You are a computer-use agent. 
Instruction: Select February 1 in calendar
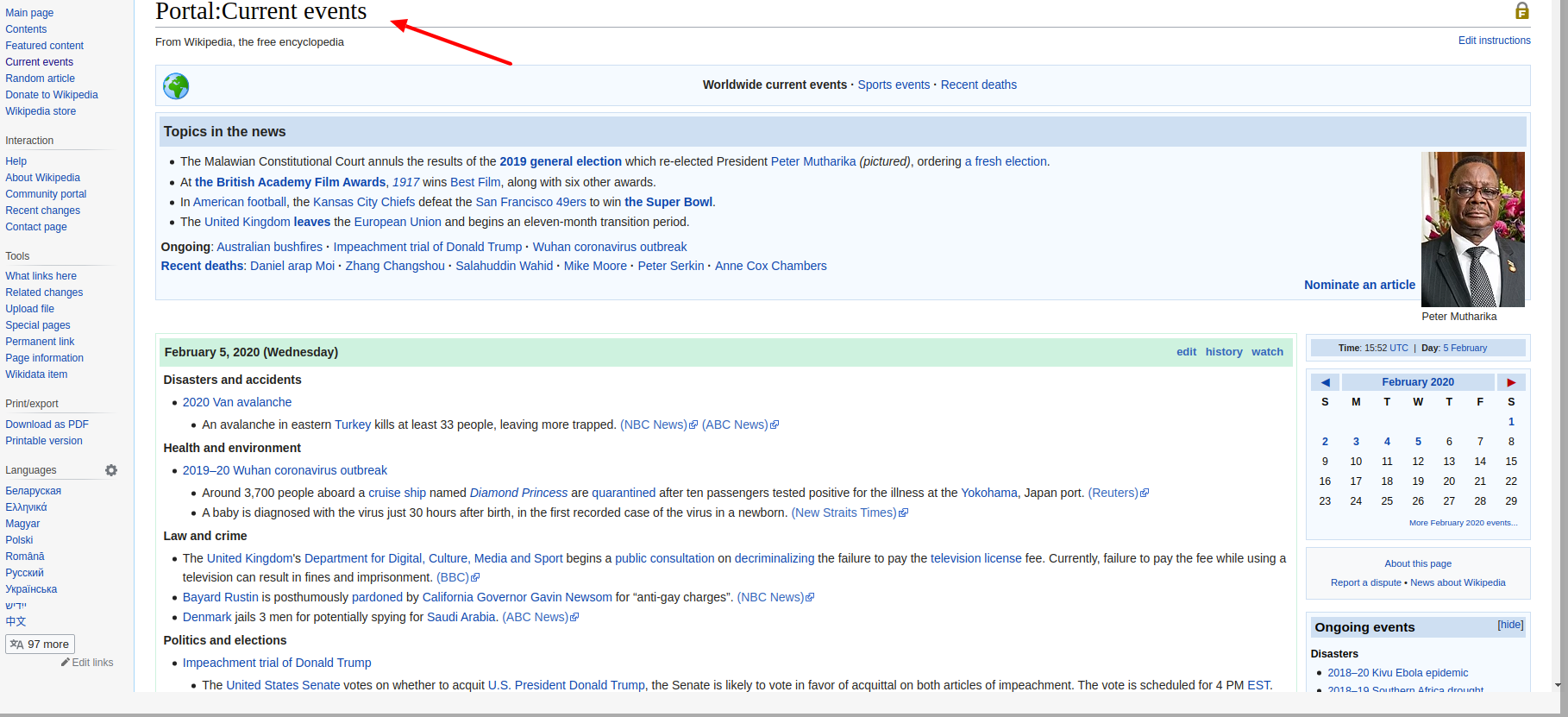point(1511,422)
